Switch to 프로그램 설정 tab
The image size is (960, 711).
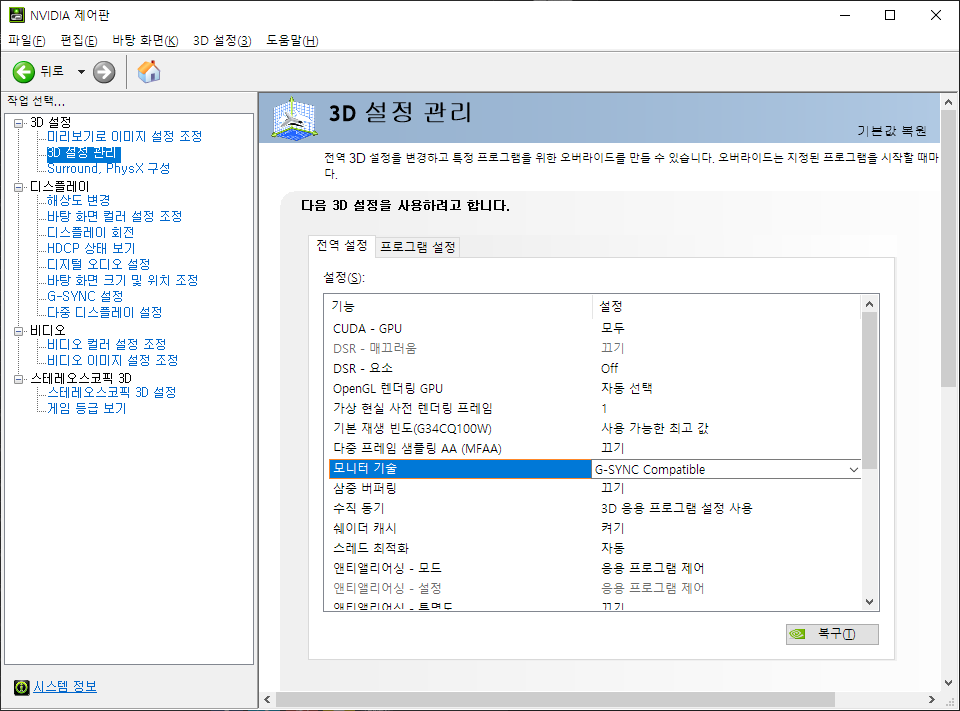[418, 247]
